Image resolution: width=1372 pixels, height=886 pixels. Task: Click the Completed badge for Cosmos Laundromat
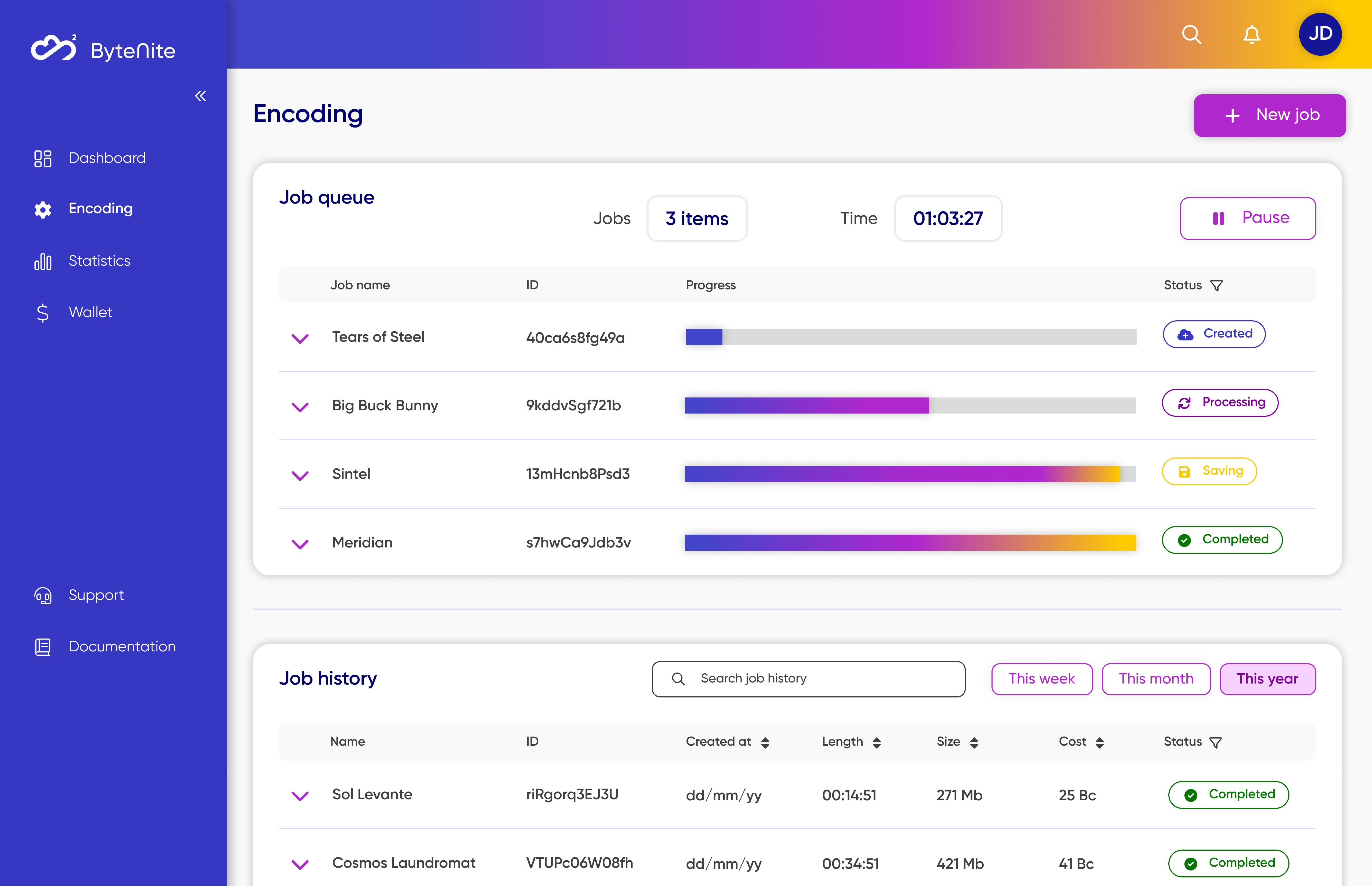click(x=1228, y=863)
